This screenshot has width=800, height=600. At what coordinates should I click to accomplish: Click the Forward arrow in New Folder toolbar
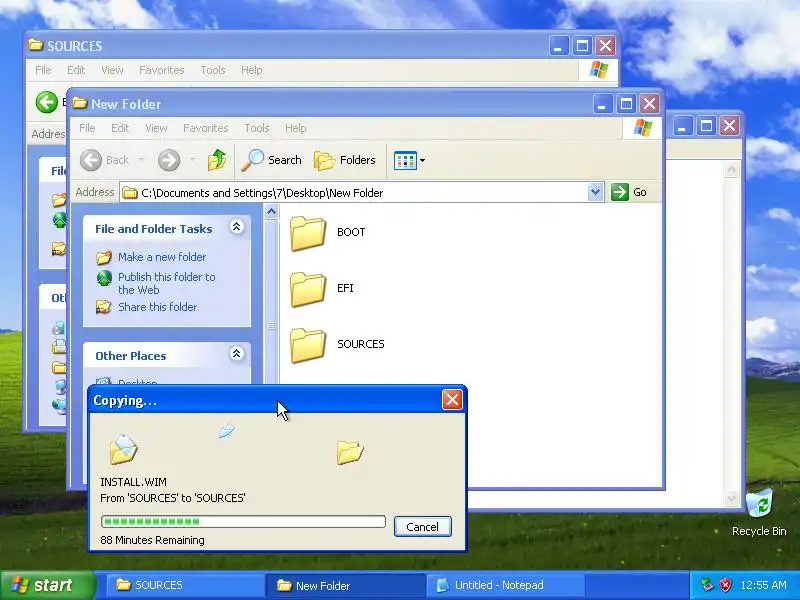(169, 160)
